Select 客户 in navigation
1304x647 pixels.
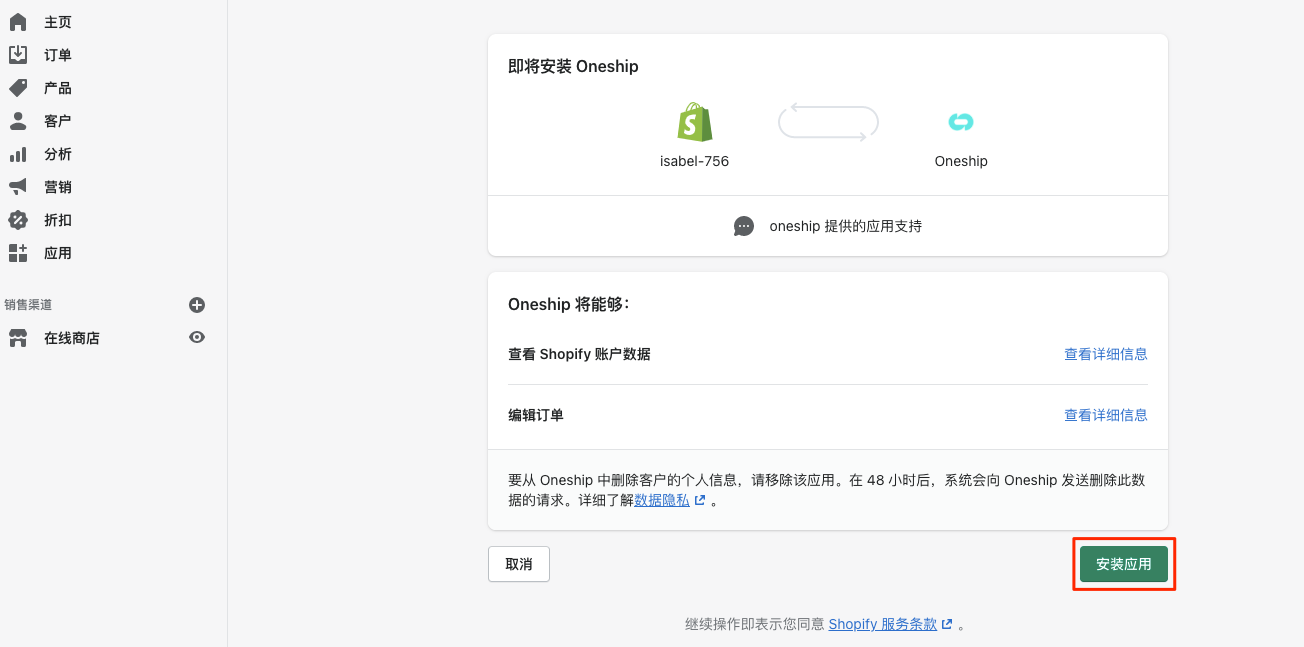pyautogui.click(x=58, y=121)
